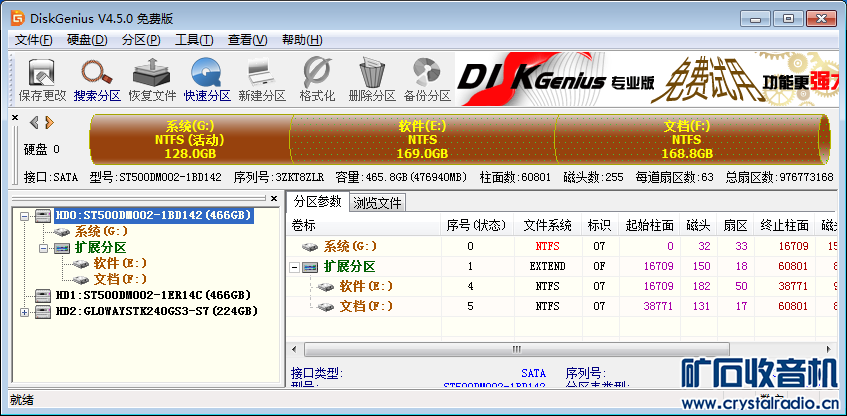The image size is (847, 416).
Task: Click the HD2 disk icon in the tree
Action: pos(43,312)
